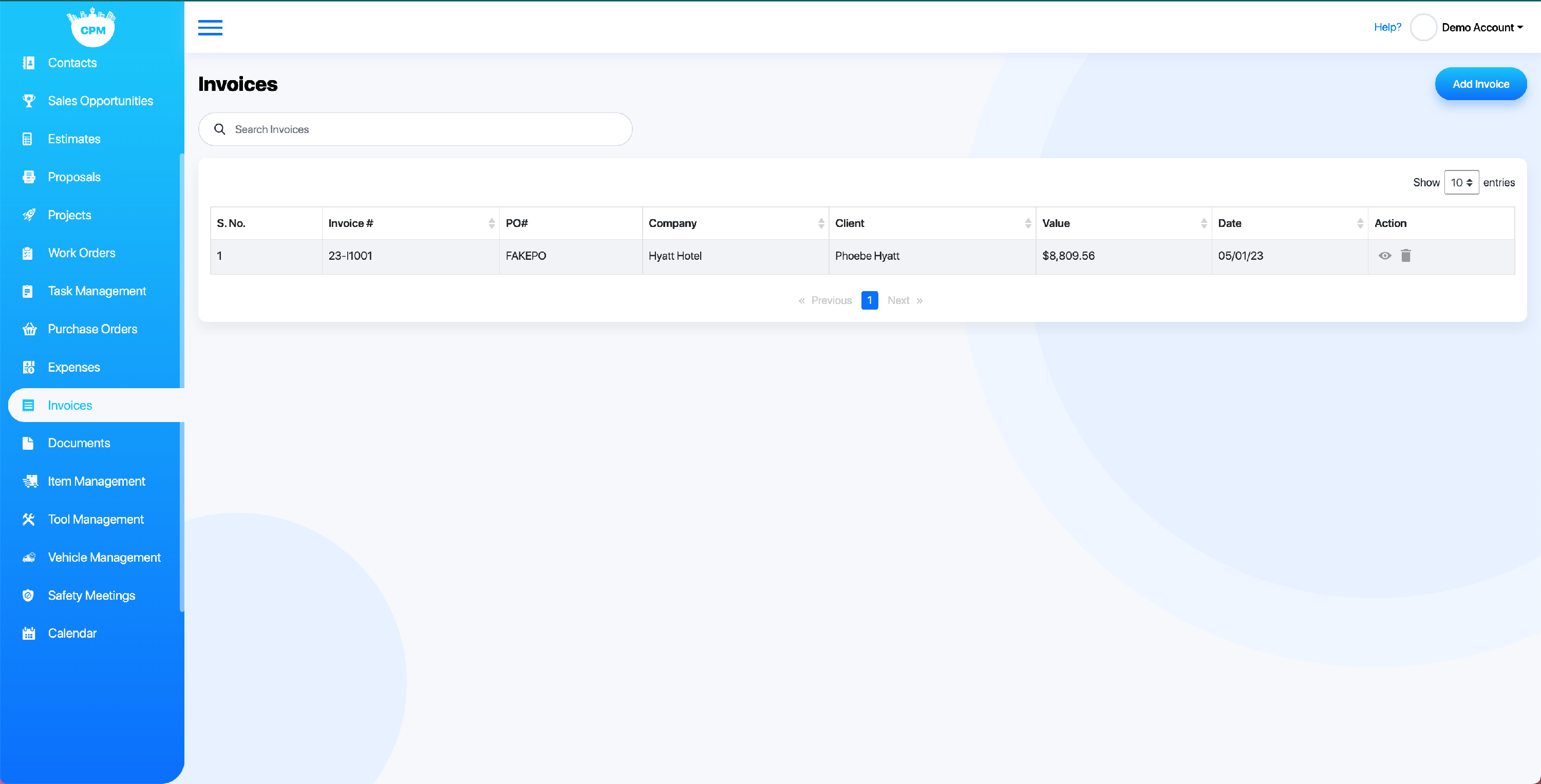Open Calendar menu item
Image resolution: width=1541 pixels, height=784 pixels.
(72, 633)
